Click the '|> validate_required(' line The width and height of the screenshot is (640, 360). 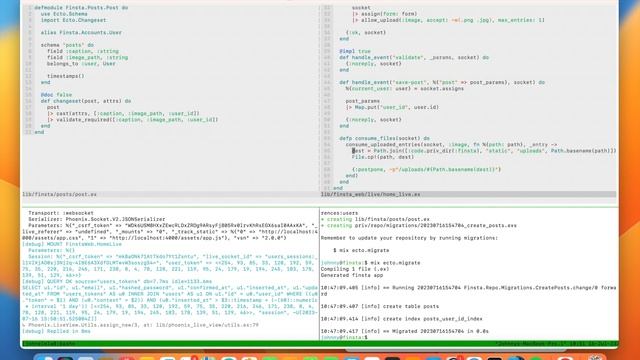pyautogui.click(x=133, y=120)
